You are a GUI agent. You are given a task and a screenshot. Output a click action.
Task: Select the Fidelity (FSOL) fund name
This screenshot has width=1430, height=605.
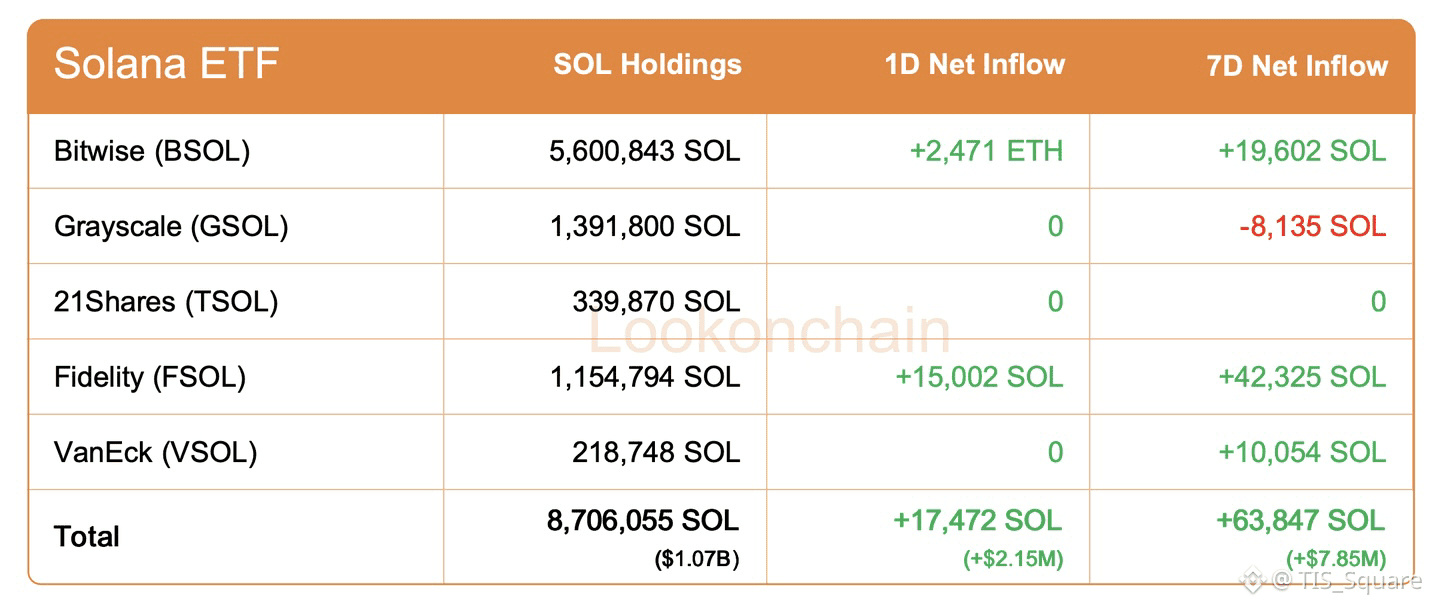coord(150,377)
